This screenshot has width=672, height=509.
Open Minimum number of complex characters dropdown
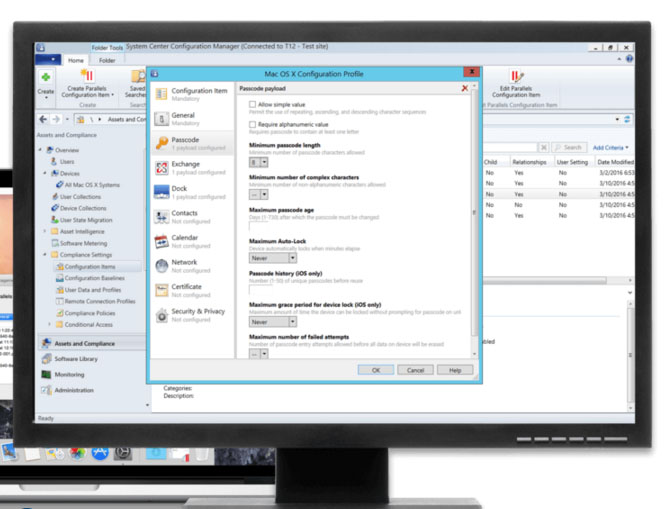click(x=264, y=194)
